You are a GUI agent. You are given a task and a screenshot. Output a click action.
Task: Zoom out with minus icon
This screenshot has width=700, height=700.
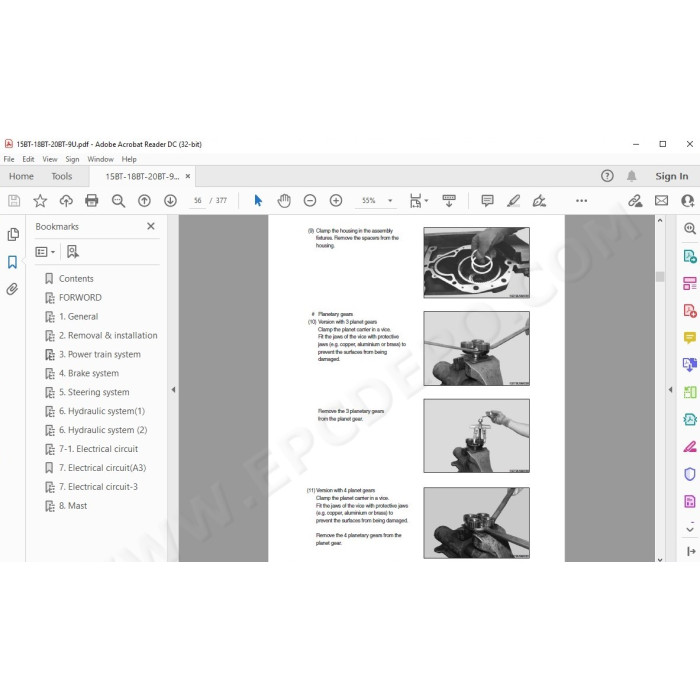pyautogui.click(x=310, y=201)
